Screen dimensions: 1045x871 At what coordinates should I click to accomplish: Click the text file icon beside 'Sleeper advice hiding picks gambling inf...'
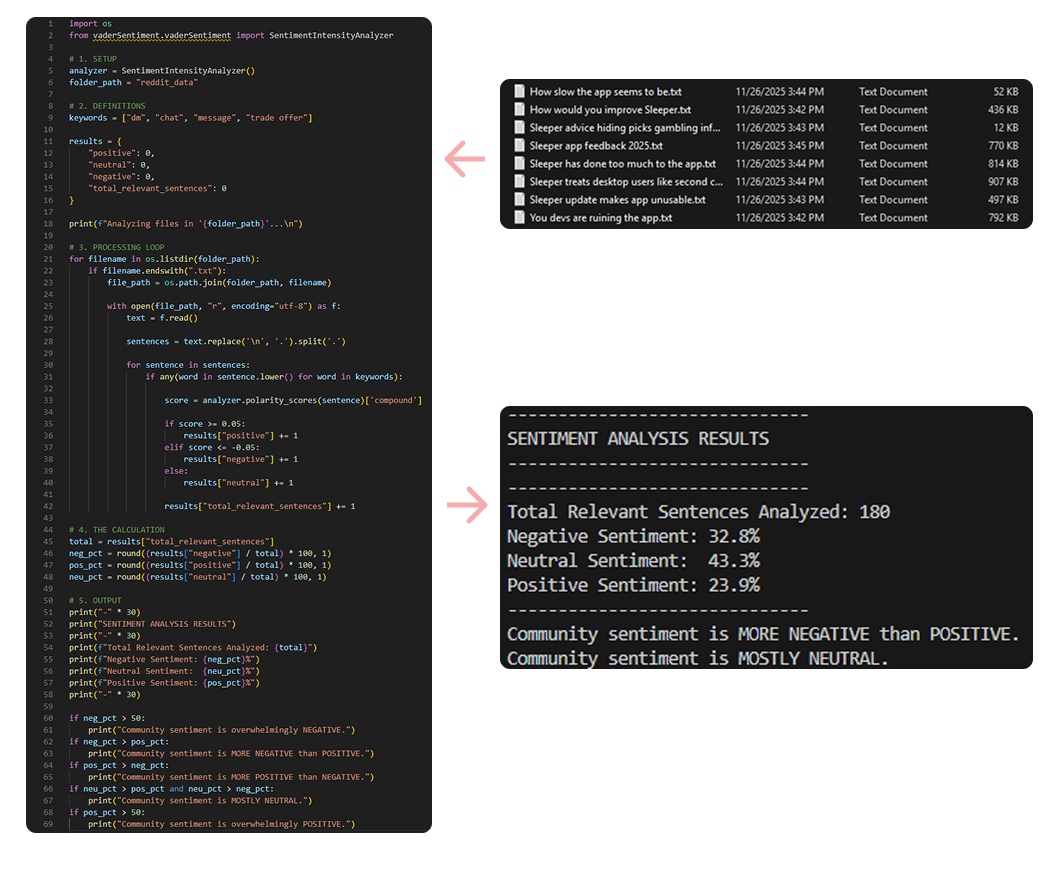point(518,127)
